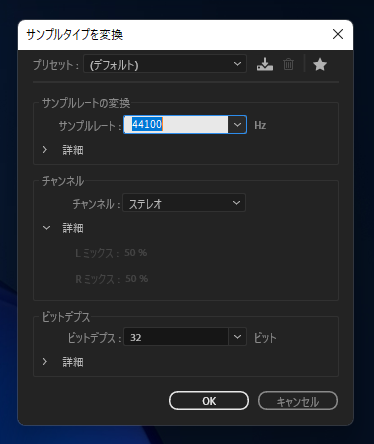
Task: Click the キャンセル button
Action: pos(298,401)
